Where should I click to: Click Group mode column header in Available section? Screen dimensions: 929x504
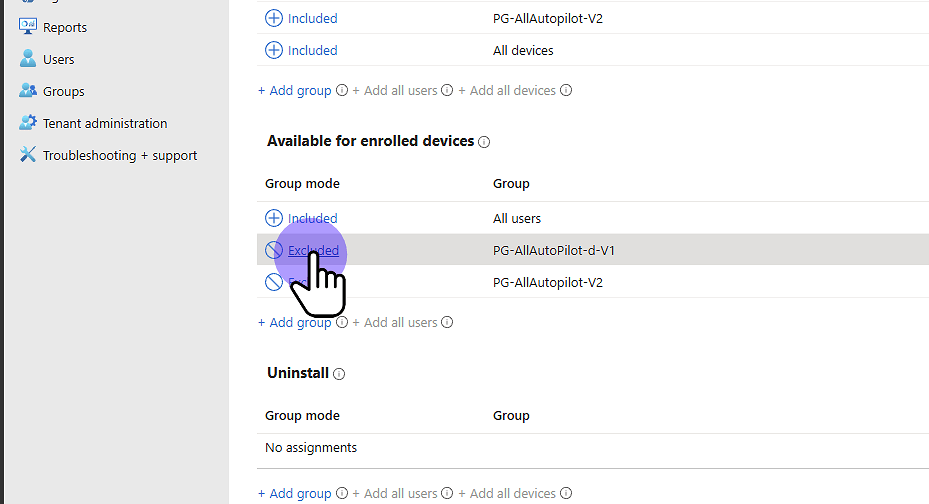point(302,184)
